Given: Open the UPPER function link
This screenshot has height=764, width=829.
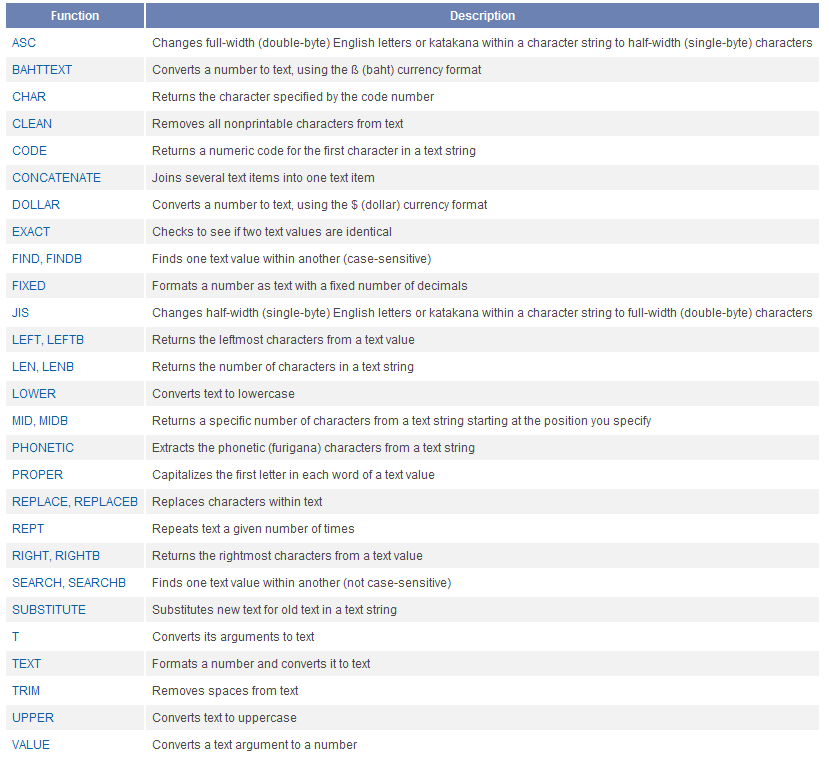Looking at the screenshot, I should click(x=33, y=717).
